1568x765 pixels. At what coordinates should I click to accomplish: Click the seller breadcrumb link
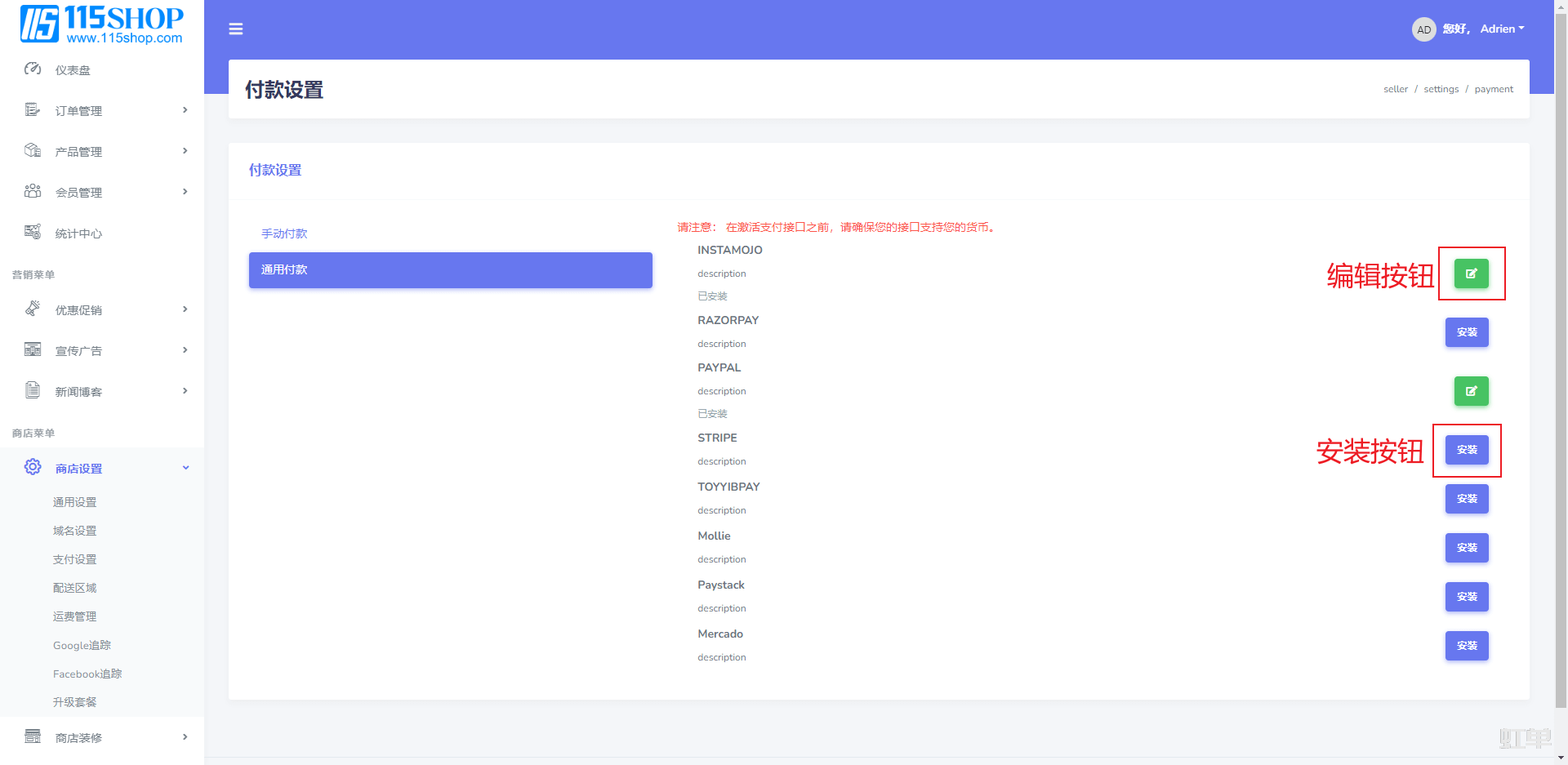pos(1396,89)
